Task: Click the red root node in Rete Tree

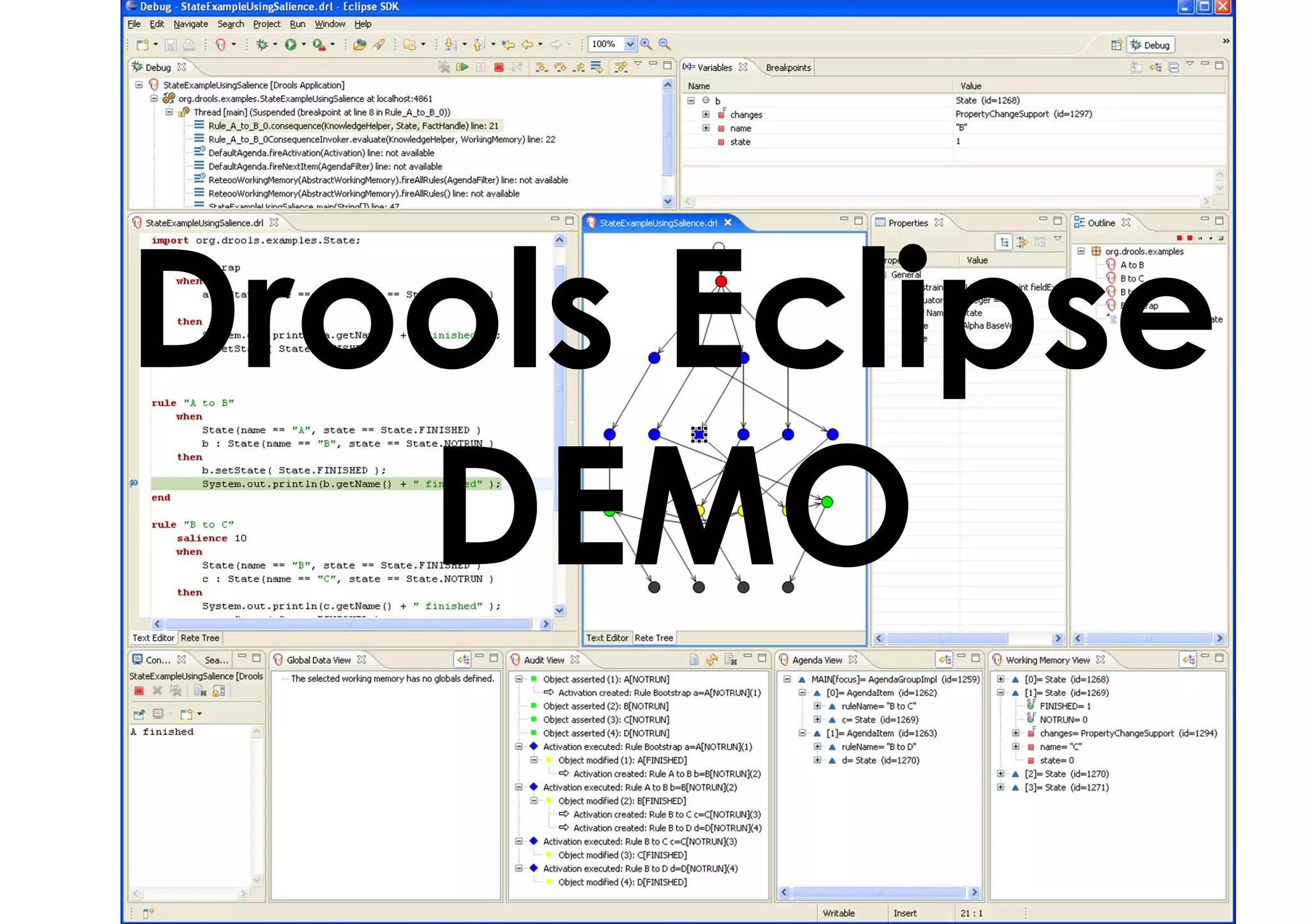Action: coord(721,281)
